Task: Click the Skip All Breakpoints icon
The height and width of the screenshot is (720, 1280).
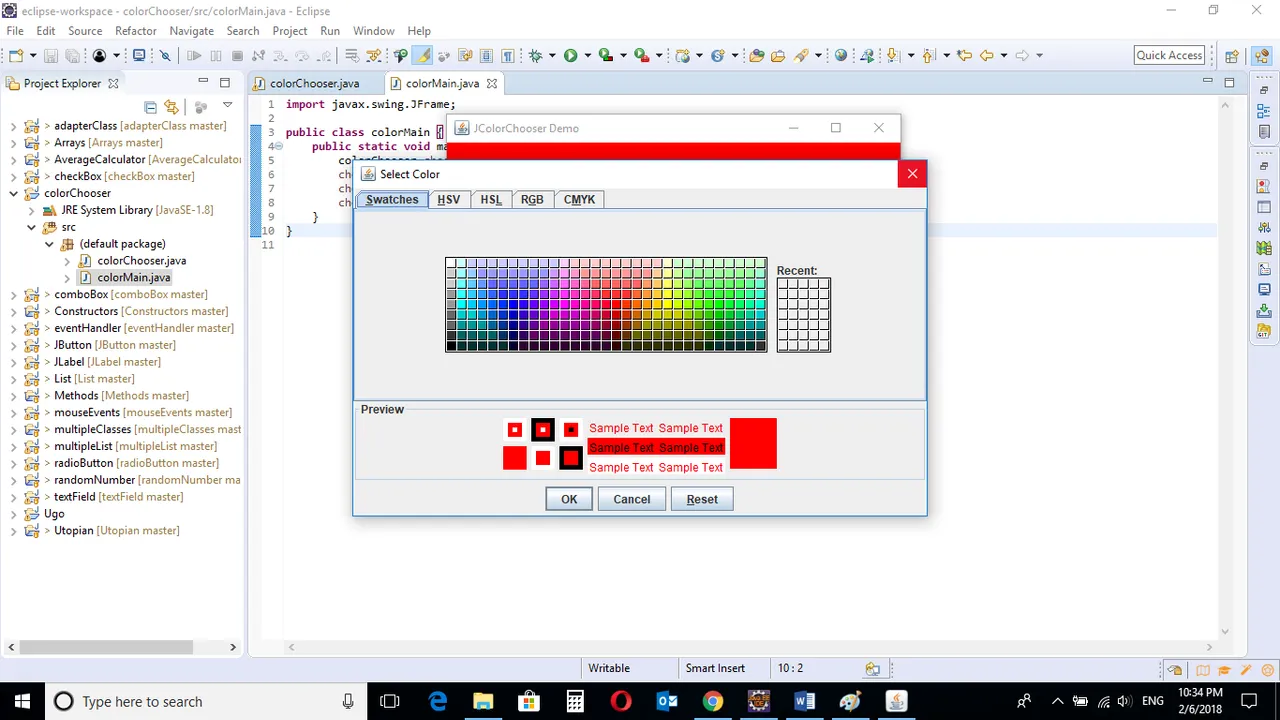Action: tap(166, 56)
